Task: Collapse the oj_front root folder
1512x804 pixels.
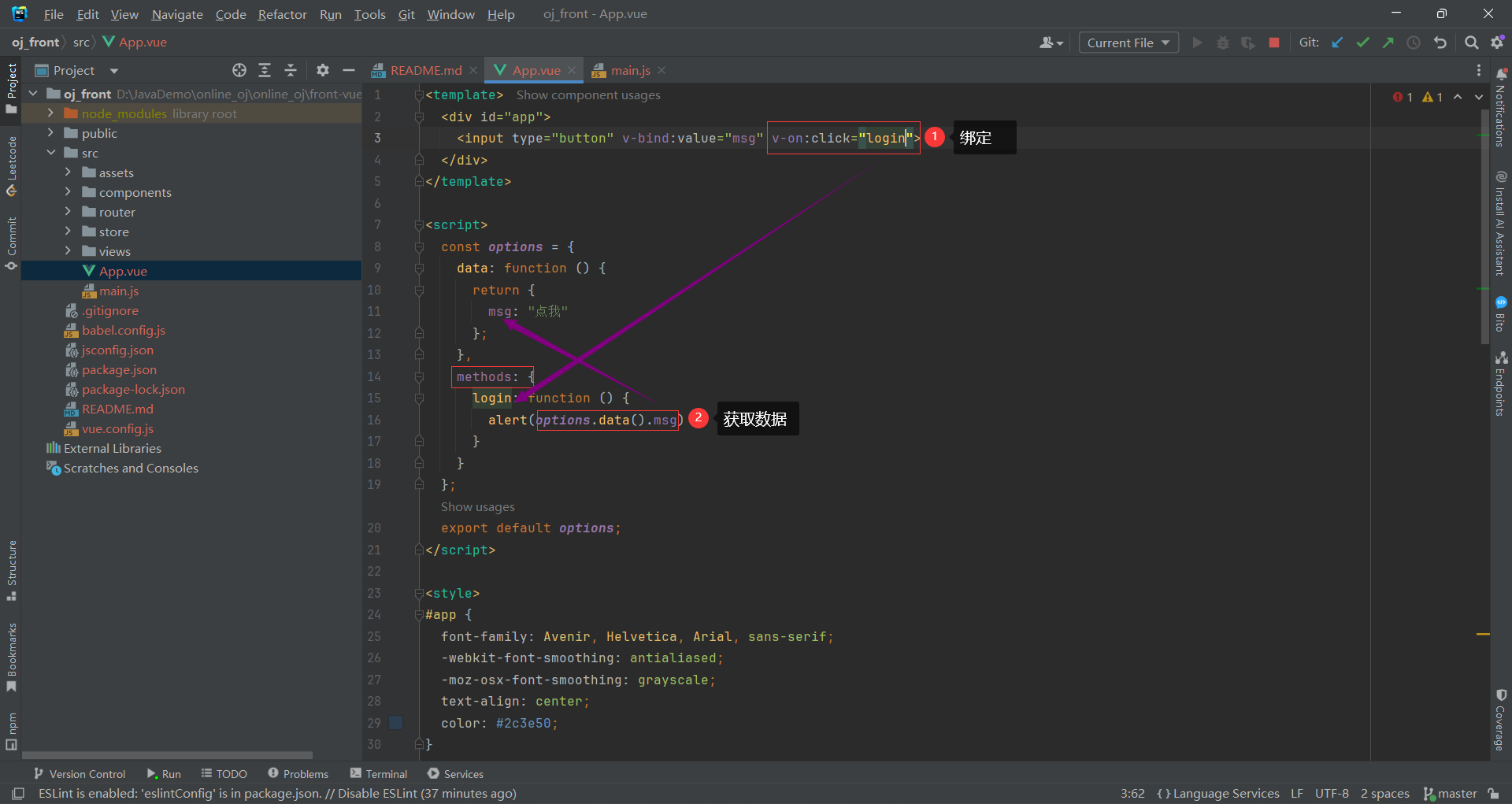Action: pyautogui.click(x=33, y=94)
